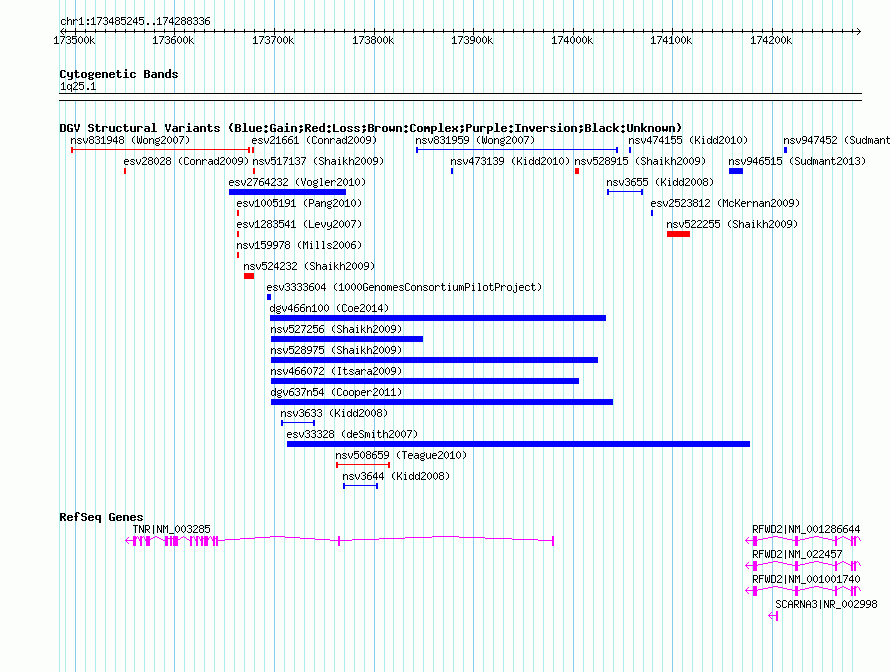The width and height of the screenshot is (890, 672).
Task: Open esv2764232 (Vogler2010) label
Action: (x=297, y=182)
